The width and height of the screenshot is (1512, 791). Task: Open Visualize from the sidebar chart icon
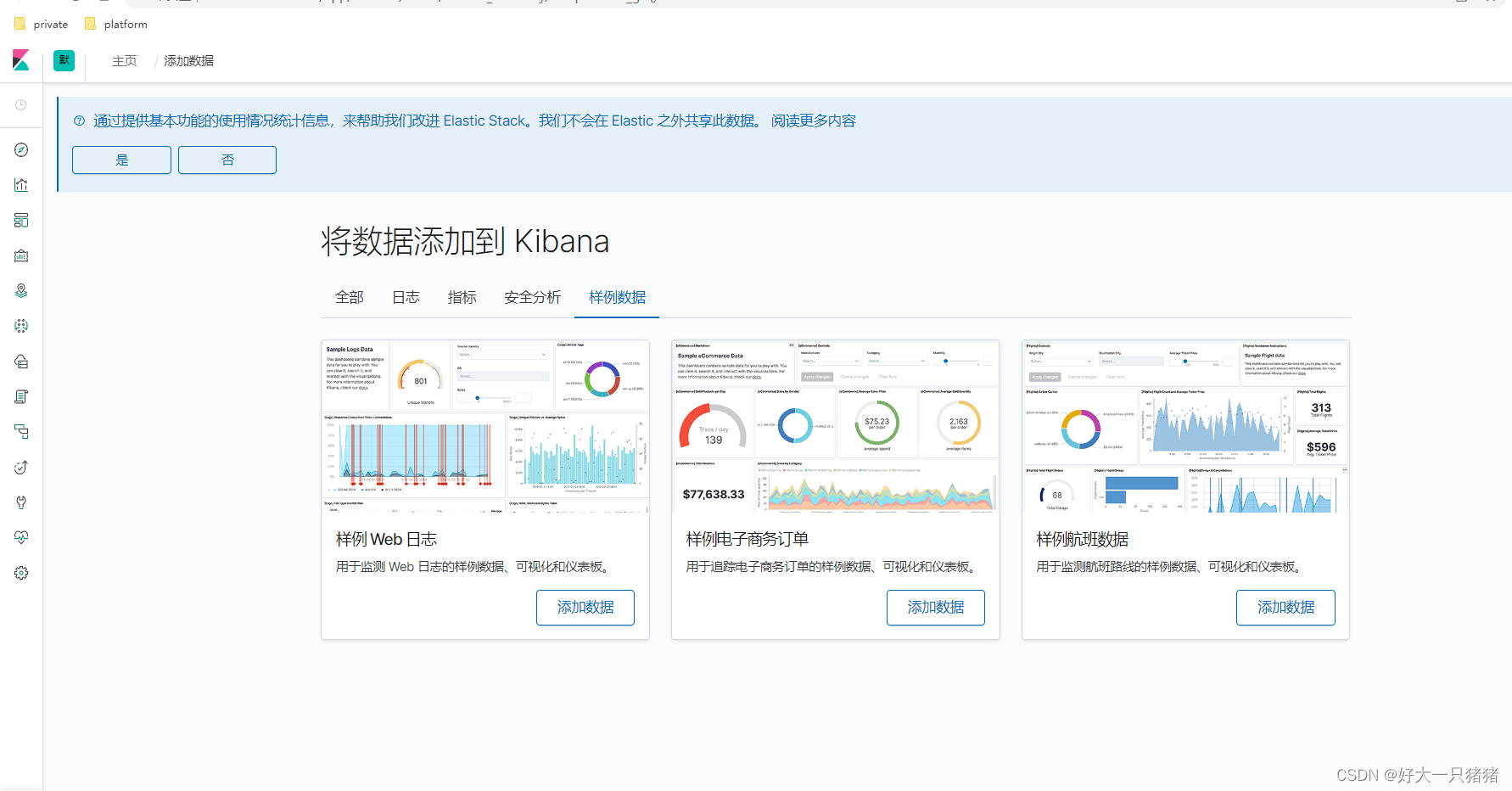pyautogui.click(x=21, y=185)
